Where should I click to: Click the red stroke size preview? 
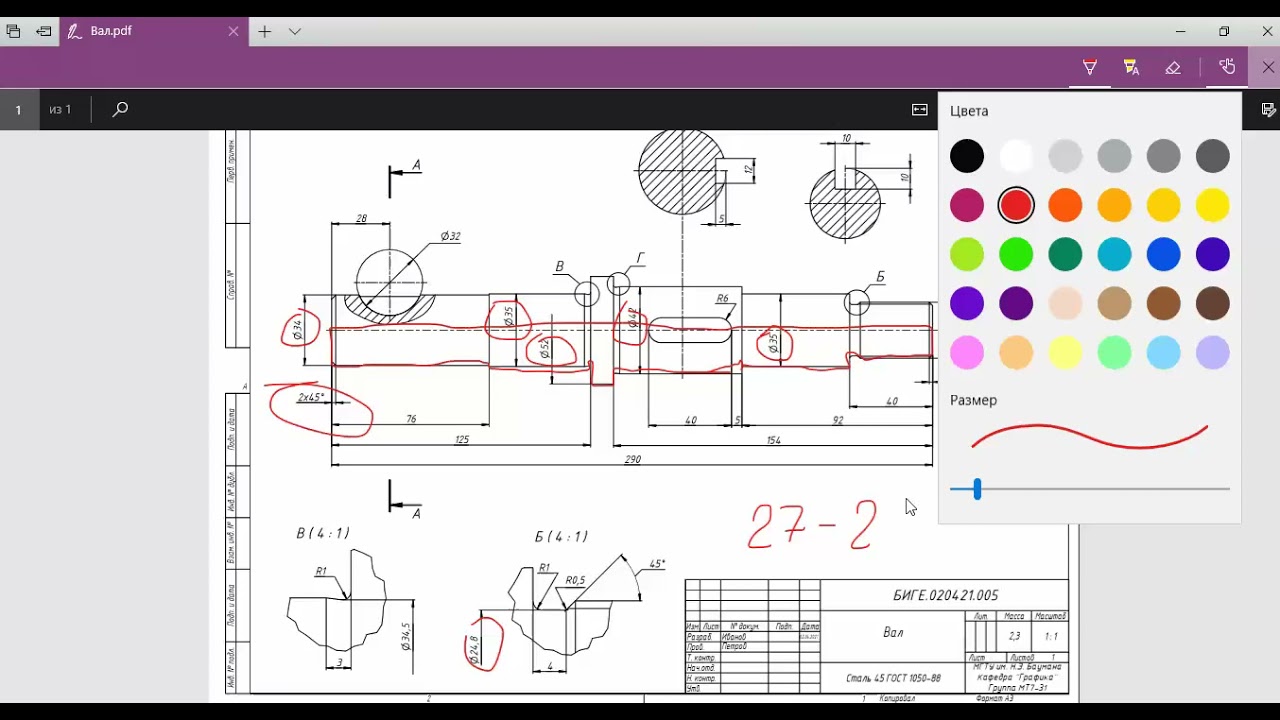coord(1090,437)
